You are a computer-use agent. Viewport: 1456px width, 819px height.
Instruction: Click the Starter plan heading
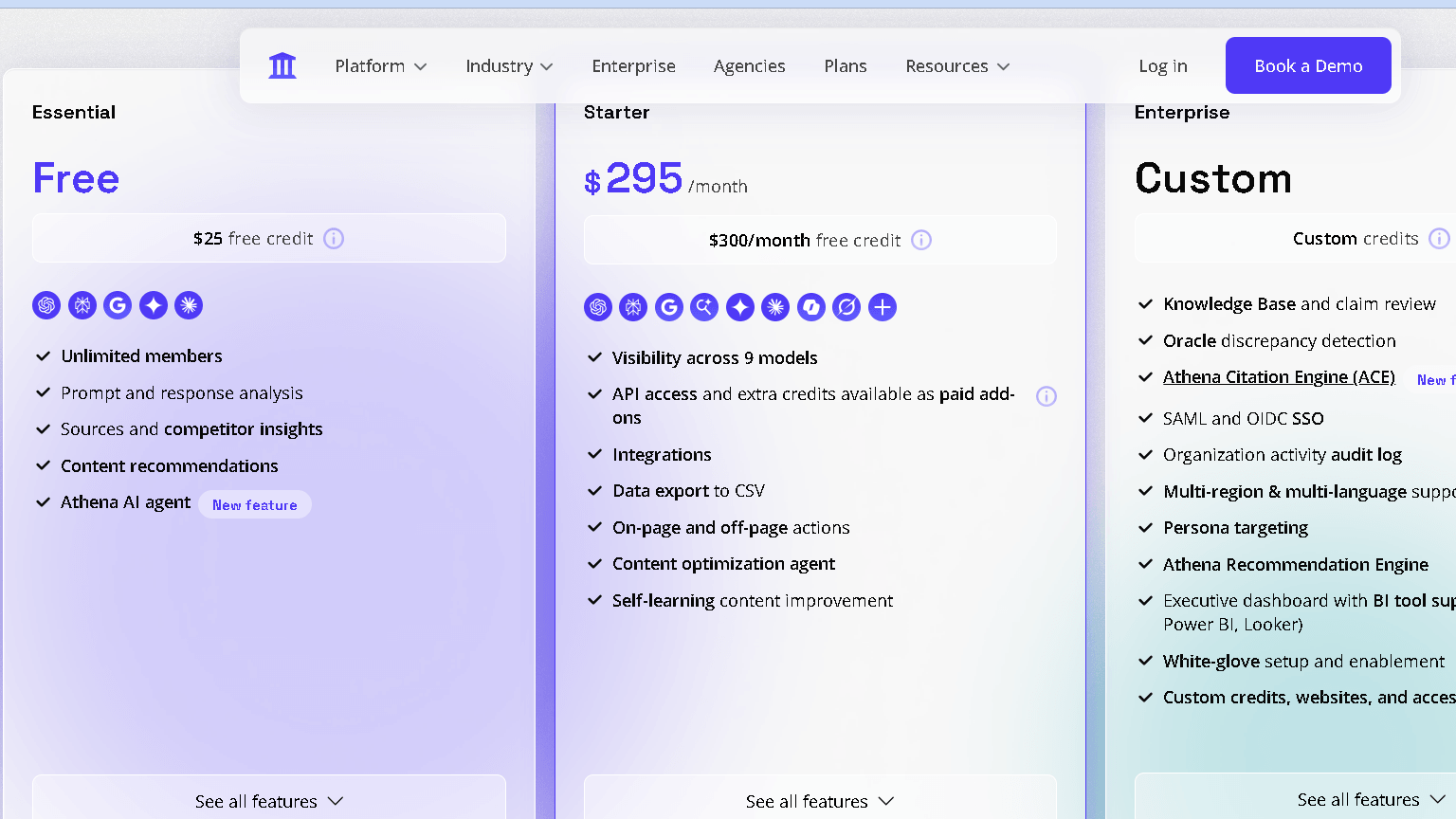[616, 112]
